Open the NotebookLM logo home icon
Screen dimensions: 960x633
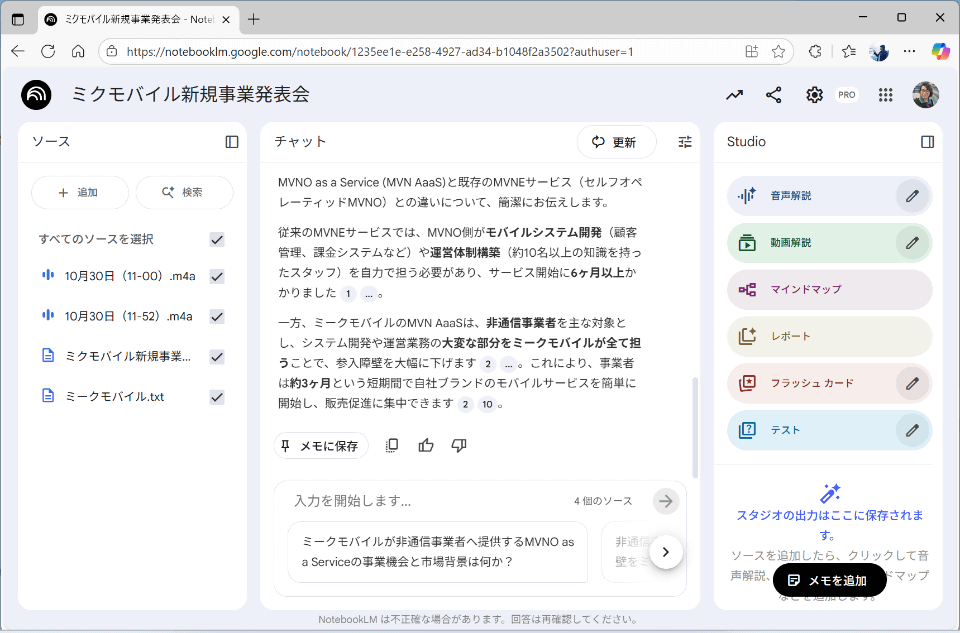36,95
